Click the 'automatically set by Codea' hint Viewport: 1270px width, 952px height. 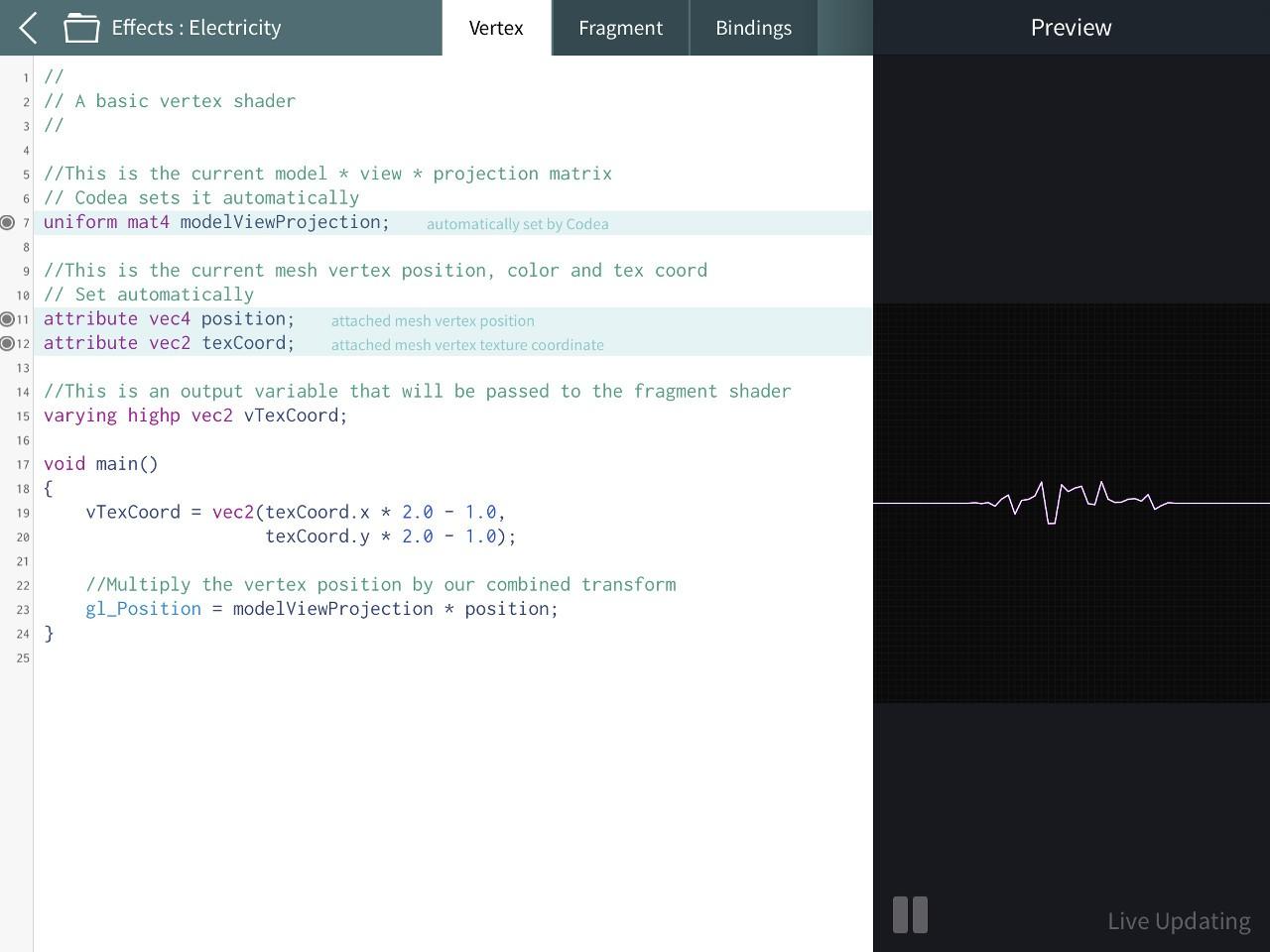(x=517, y=224)
